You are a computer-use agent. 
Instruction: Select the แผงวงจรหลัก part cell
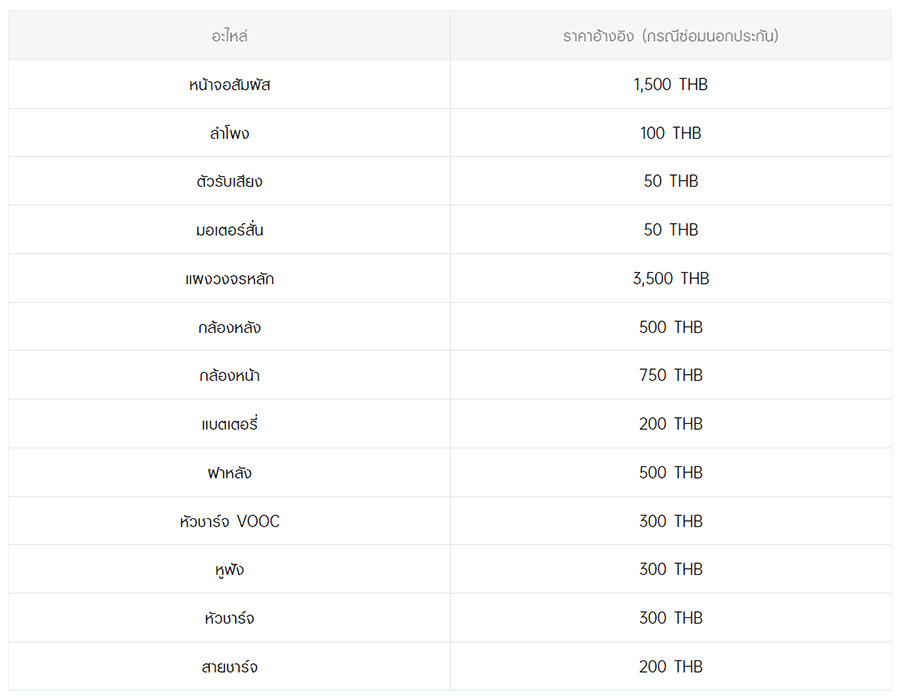coord(229,279)
